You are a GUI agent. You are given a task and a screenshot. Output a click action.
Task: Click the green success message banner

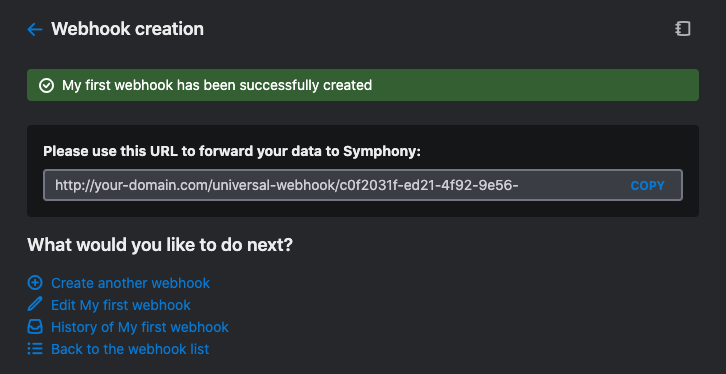[x=363, y=85]
